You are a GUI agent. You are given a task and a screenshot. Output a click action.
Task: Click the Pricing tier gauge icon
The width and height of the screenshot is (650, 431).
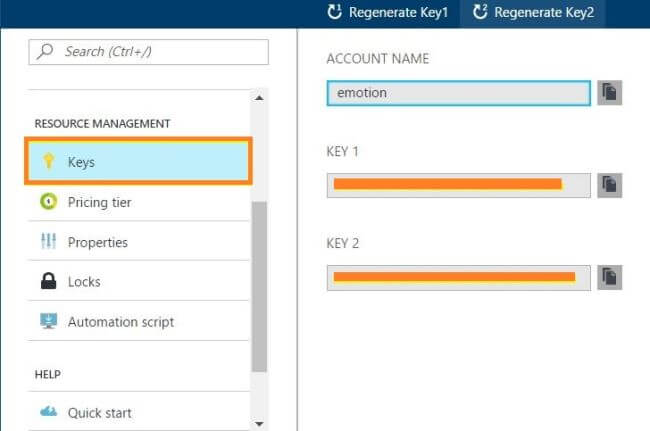point(48,202)
